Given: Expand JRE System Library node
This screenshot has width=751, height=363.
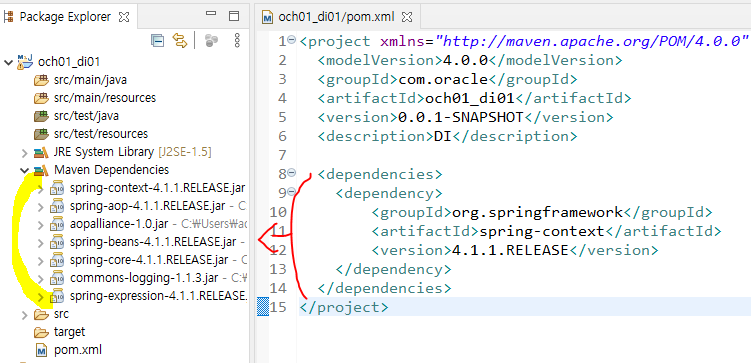Looking at the screenshot, I should tap(24, 153).
